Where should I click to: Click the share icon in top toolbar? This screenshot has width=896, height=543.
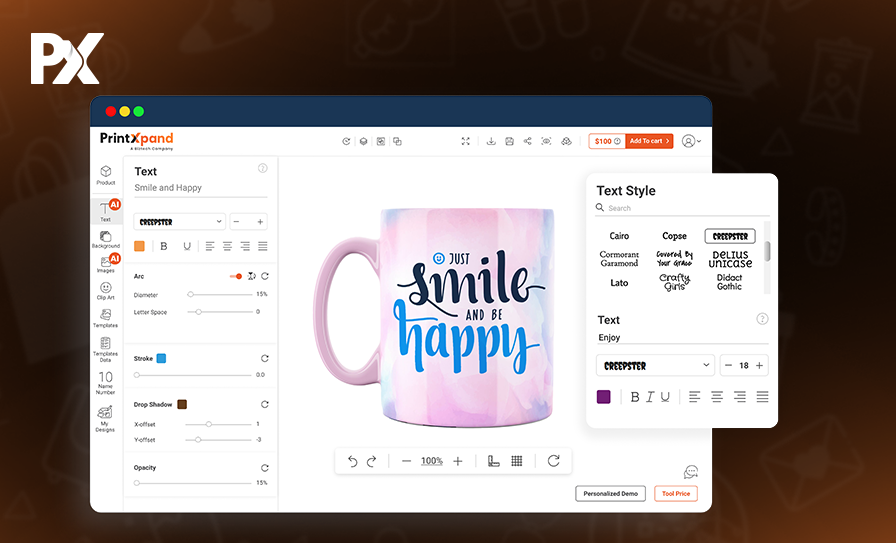[527, 142]
